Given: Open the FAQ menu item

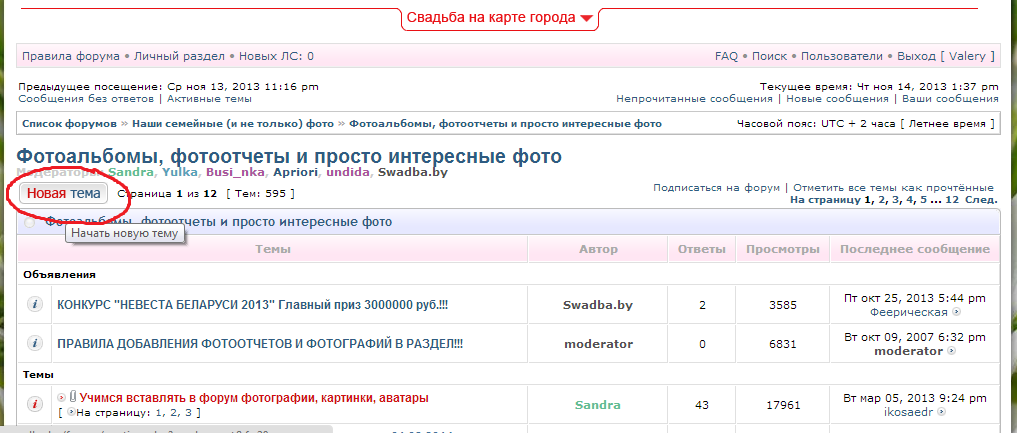Looking at the screenshot, I should coord(726,56).
